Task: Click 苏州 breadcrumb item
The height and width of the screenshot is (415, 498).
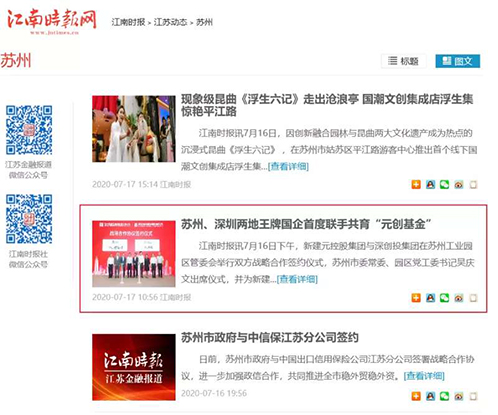Action: pyautogui.click(x=204, y=22)
